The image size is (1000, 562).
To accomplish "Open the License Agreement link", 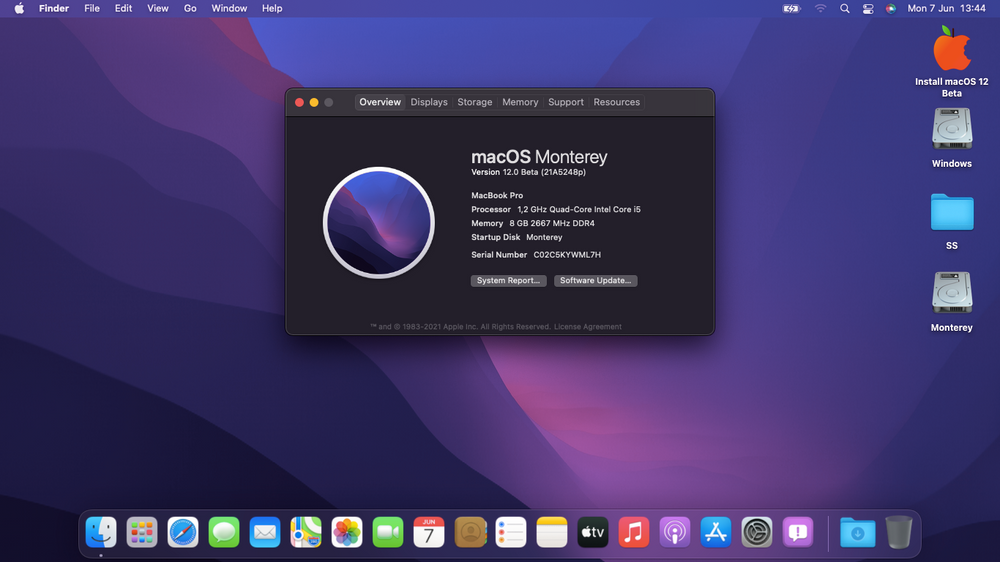I will 587,327.
